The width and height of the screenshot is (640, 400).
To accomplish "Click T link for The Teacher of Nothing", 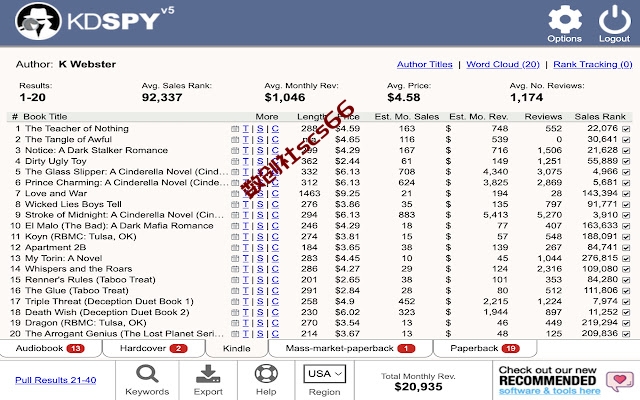I will 245,129.
